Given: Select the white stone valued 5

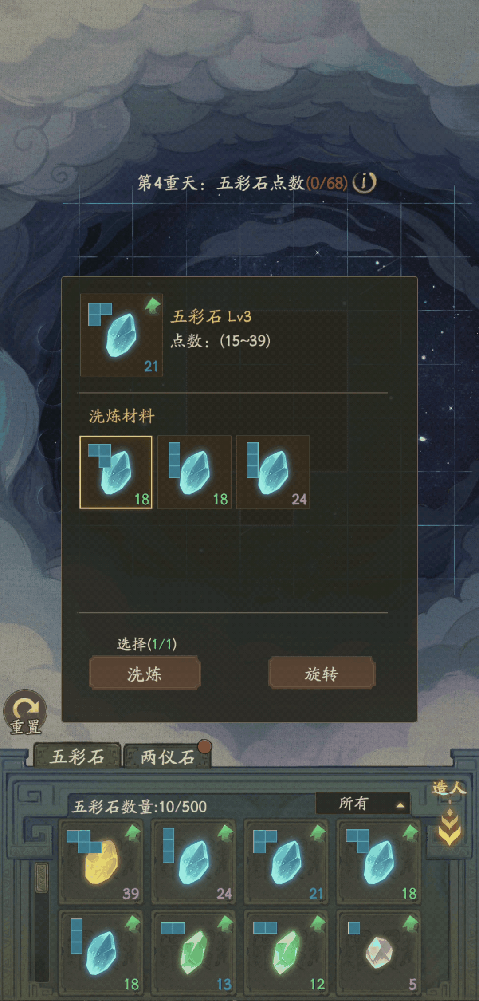Looking at the screenshot, I should 379,952.
